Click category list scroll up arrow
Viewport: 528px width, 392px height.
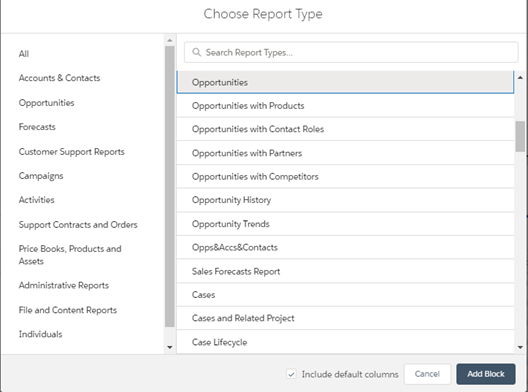click(x=170, y=40)
